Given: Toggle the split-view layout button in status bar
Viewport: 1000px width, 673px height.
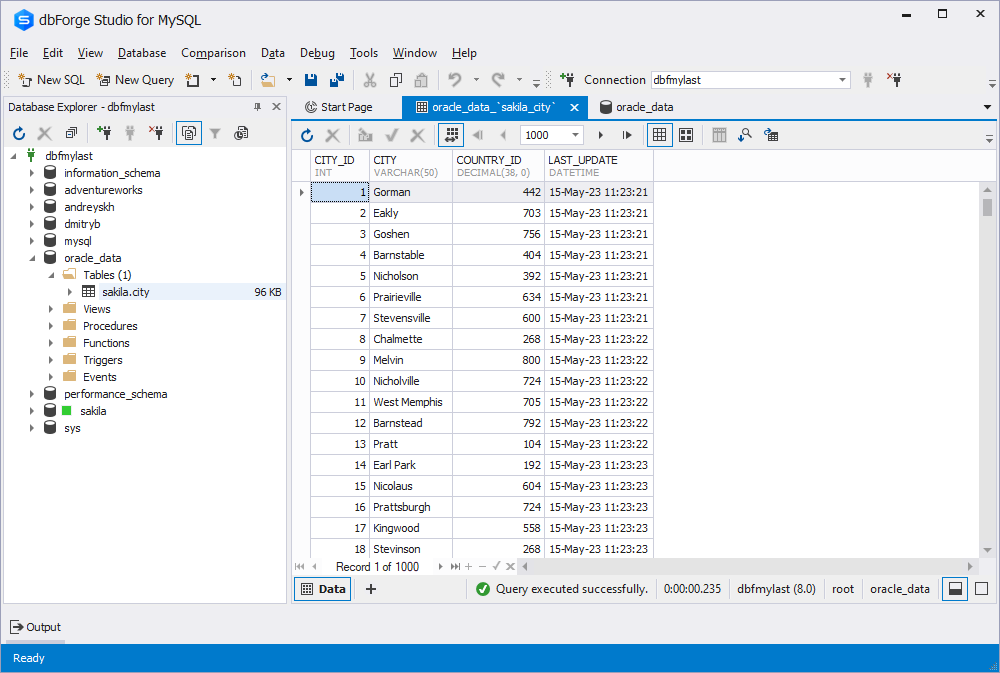Looking at the screenshot, I should (955, 589).
